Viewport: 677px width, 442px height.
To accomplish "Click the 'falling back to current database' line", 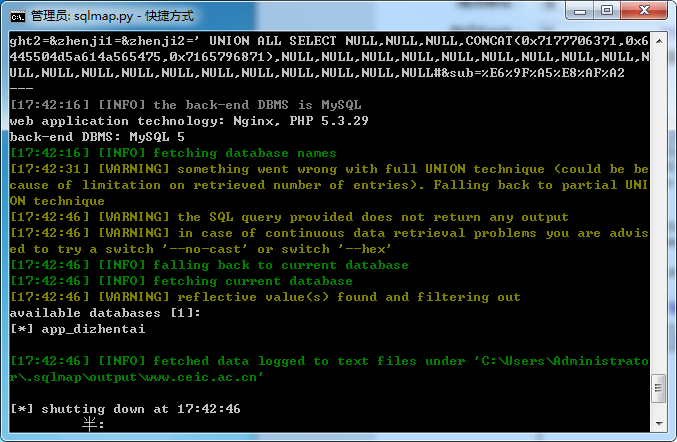I will (209, 265).
